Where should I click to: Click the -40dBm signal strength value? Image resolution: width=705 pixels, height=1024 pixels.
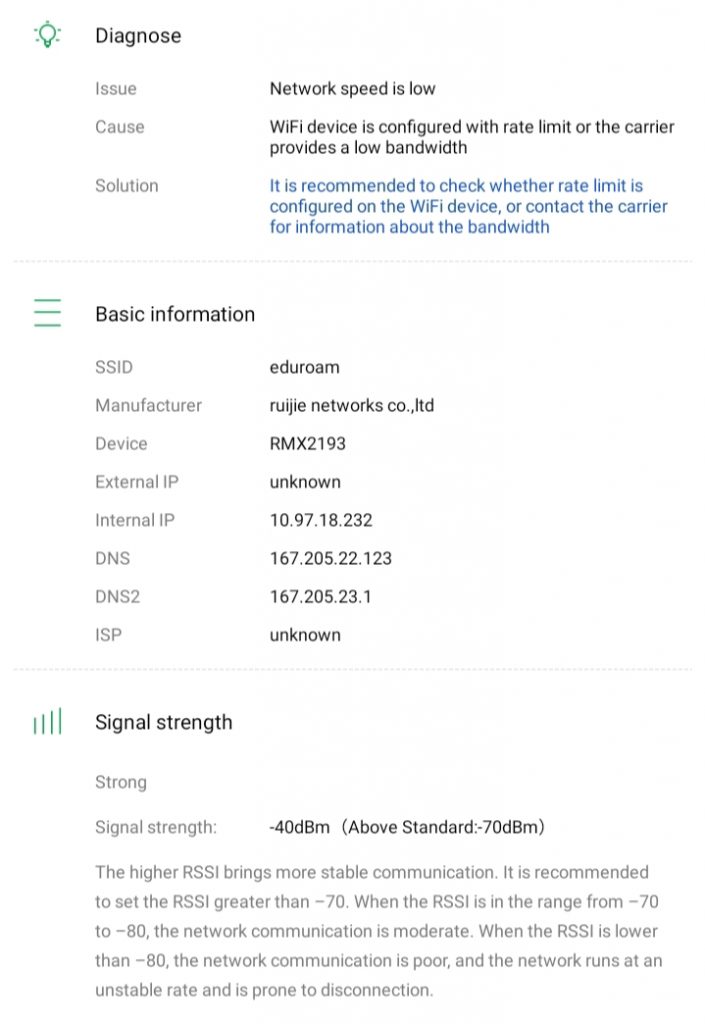(x=406, y=827)
